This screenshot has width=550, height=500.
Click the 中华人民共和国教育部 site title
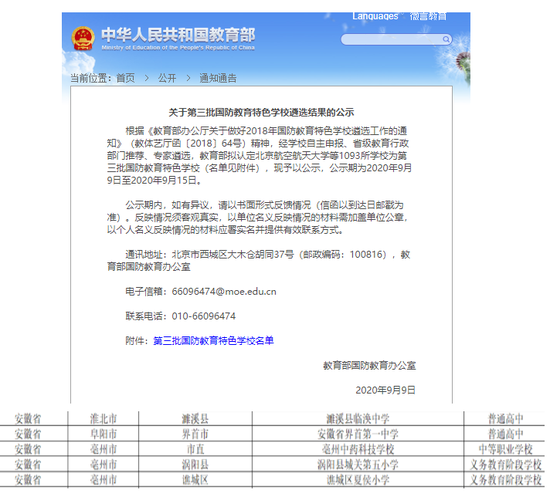click(178, 35)
